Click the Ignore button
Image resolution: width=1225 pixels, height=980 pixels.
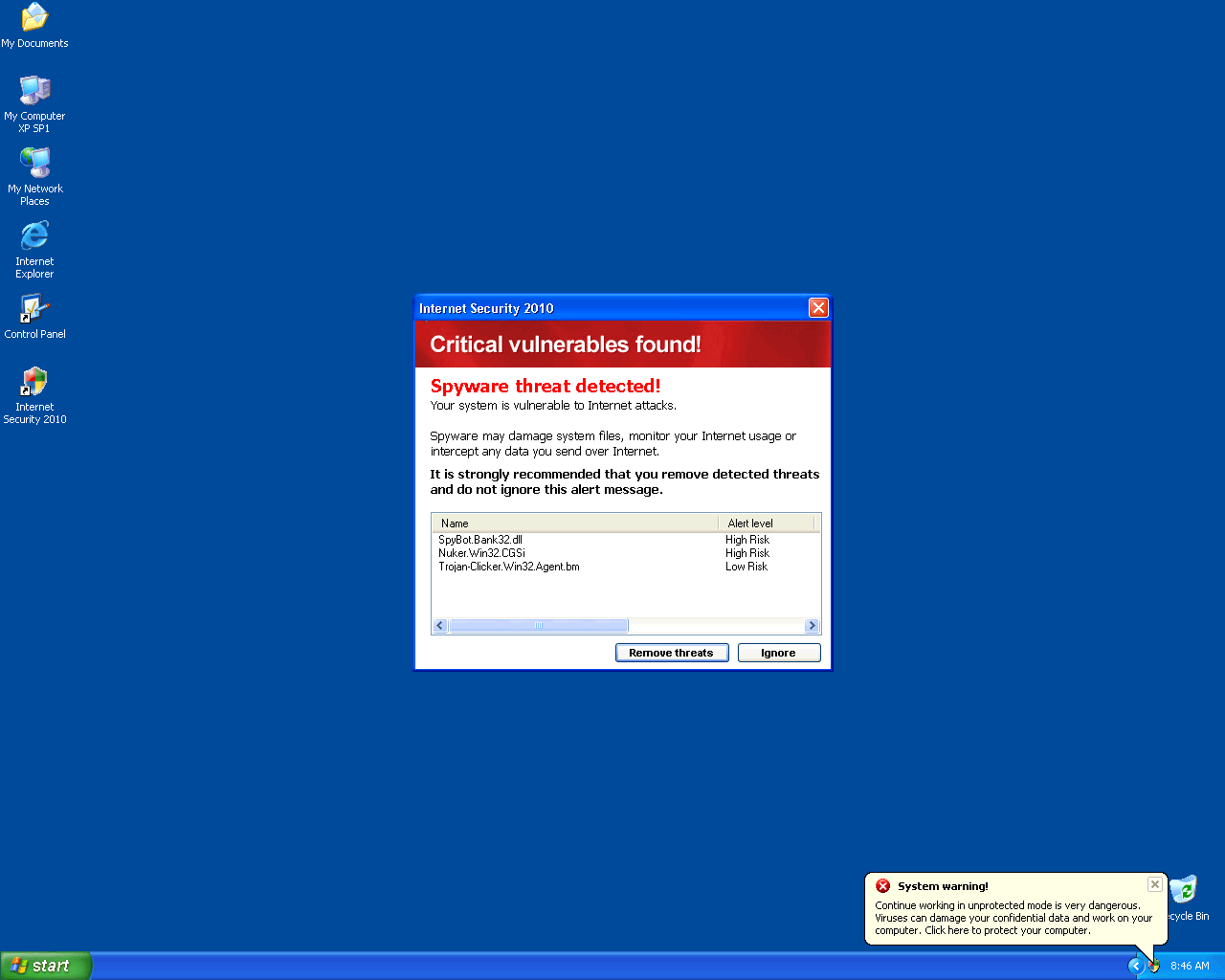(x=778, y=653)
